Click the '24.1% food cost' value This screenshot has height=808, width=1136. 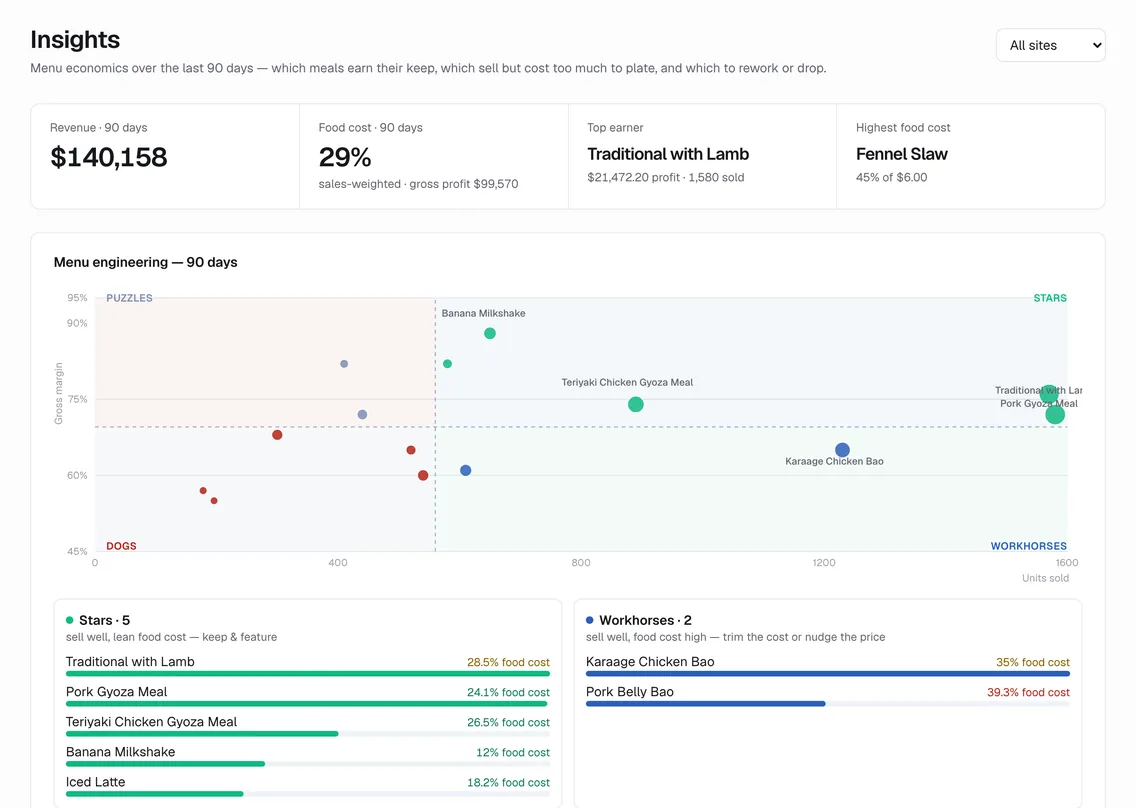click(x=508, y=693)
